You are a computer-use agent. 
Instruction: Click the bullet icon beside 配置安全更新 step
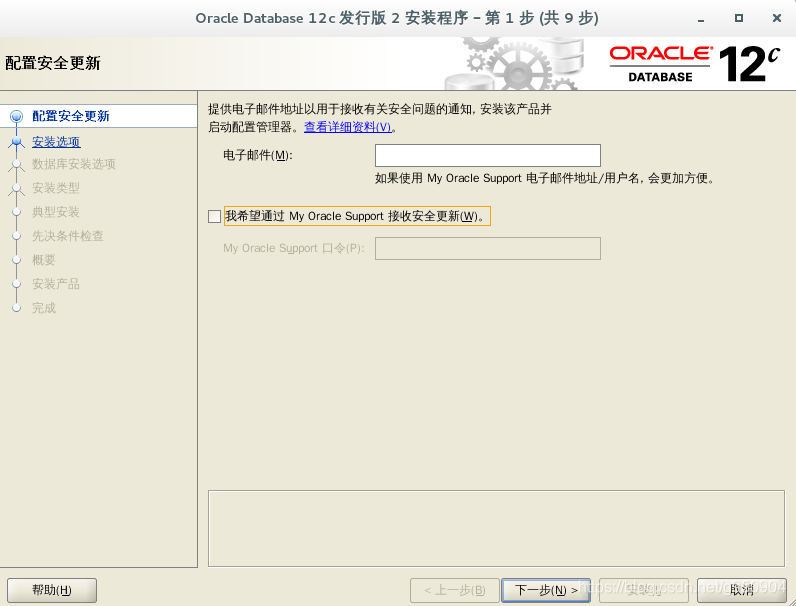[16, 116]
